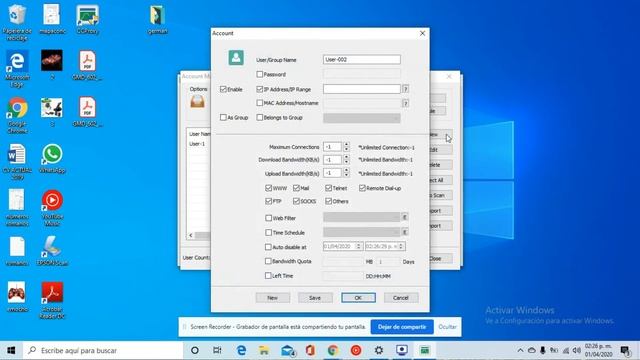Enable the Web Filter checkbox
640x360 pixels.
tap(269, 218)
